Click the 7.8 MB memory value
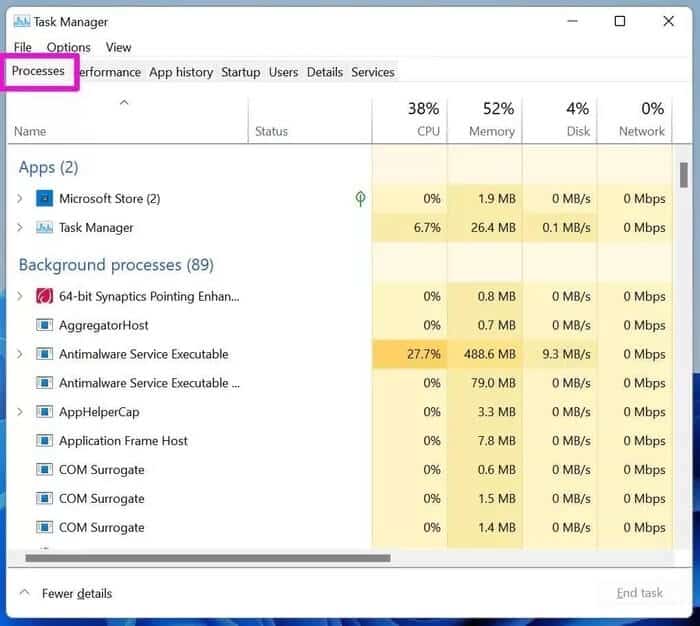 [x=496, y=441]
